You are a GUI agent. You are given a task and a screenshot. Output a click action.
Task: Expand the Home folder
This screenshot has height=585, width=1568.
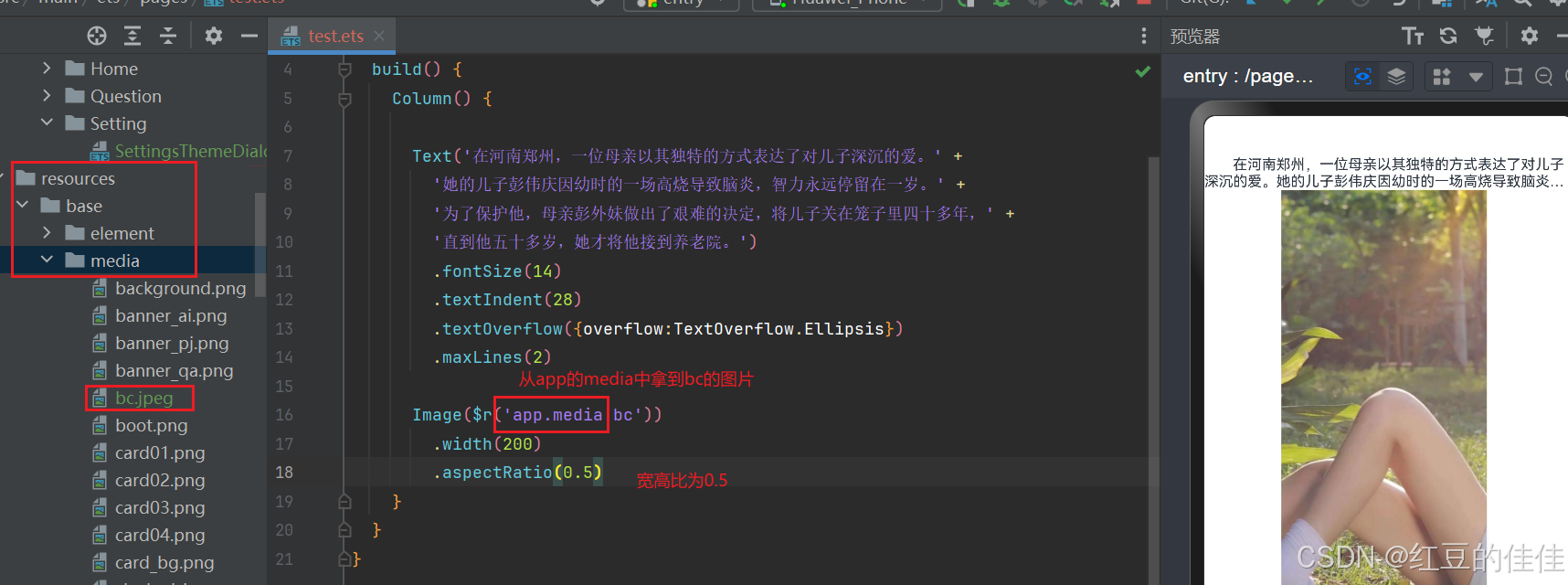coord(47,69)
